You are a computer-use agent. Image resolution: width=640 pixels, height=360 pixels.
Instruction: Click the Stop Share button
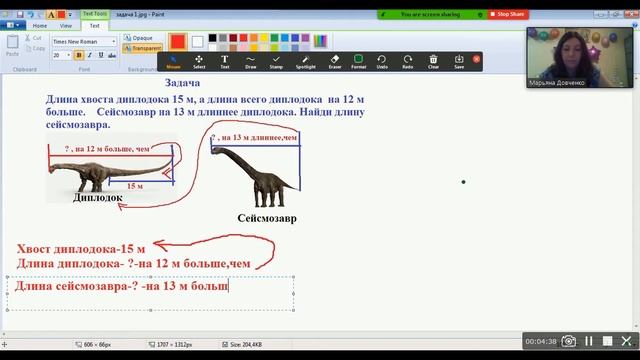(x=508, y=14)
